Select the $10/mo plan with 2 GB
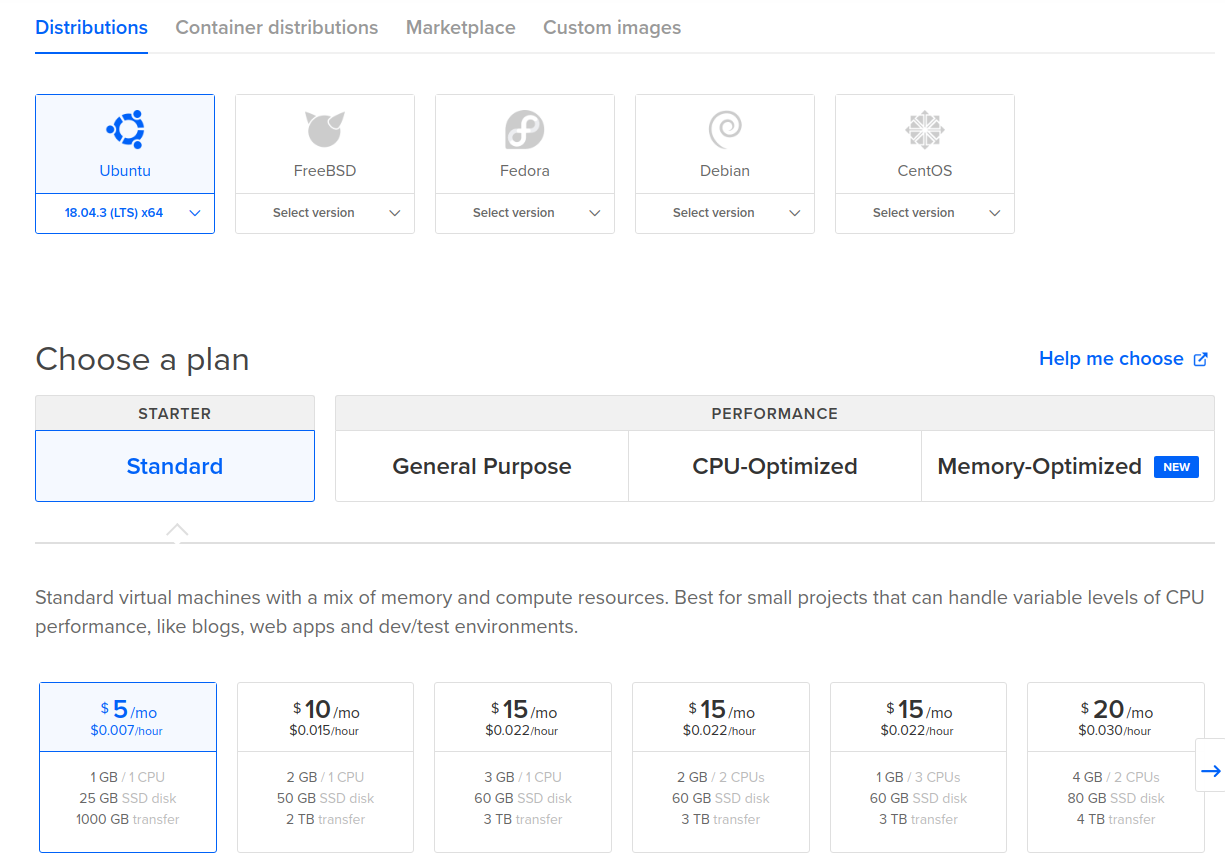1225x862 pixels. [x=325, y=767]
